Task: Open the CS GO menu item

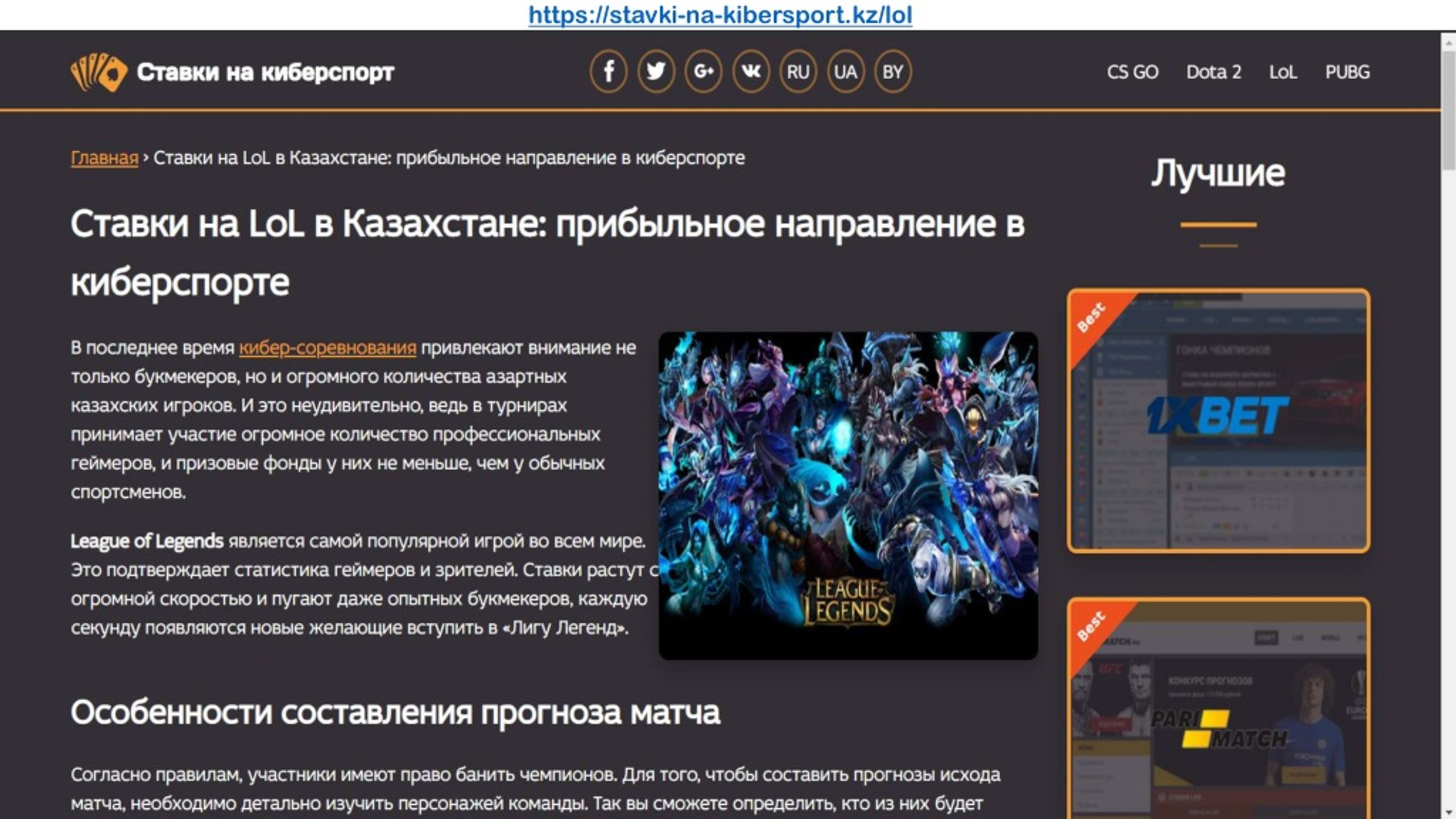Action: [1132, 72]
